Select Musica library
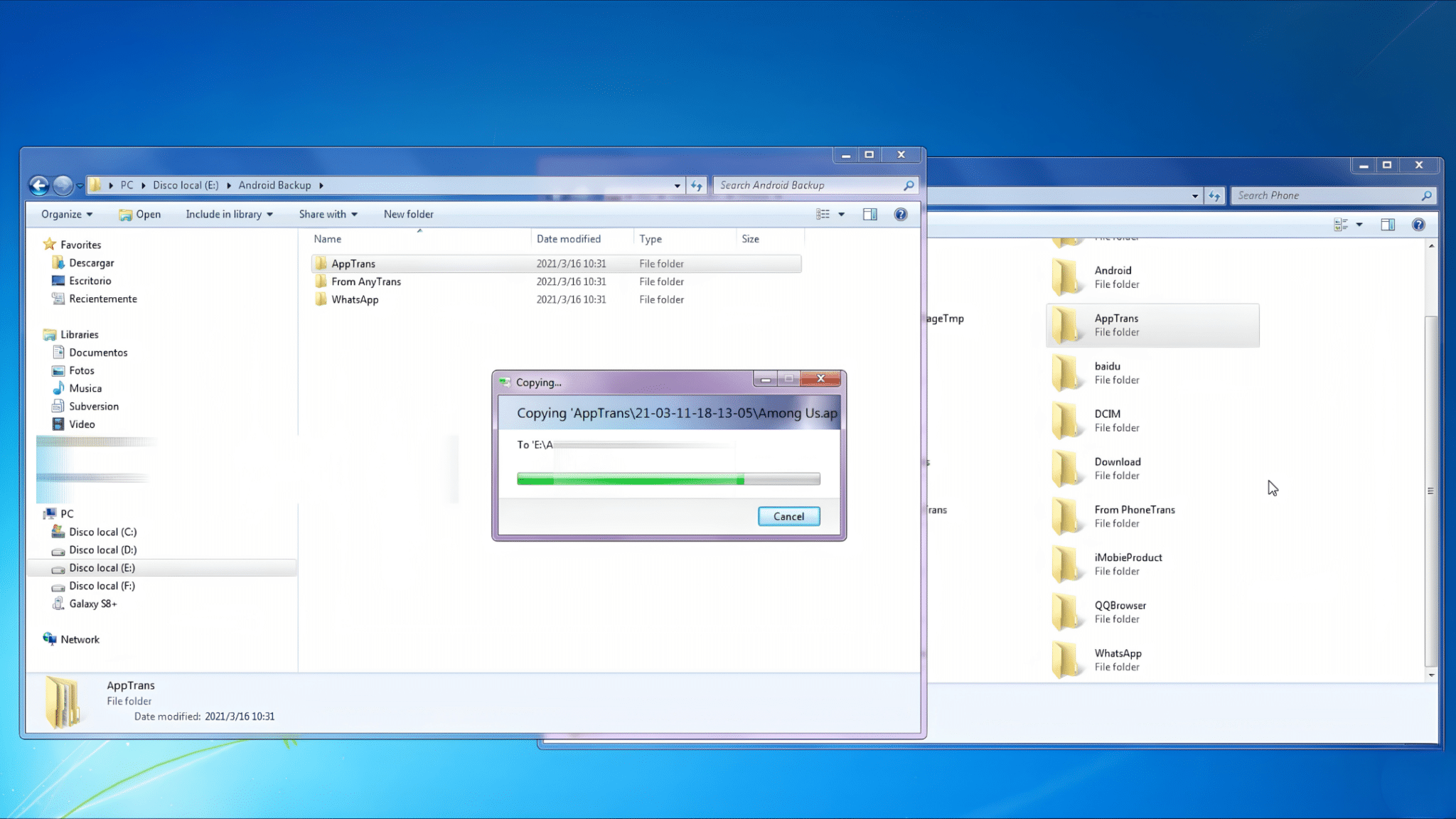Viewport: 1456px width, 819px height. (x=85, y=388)
